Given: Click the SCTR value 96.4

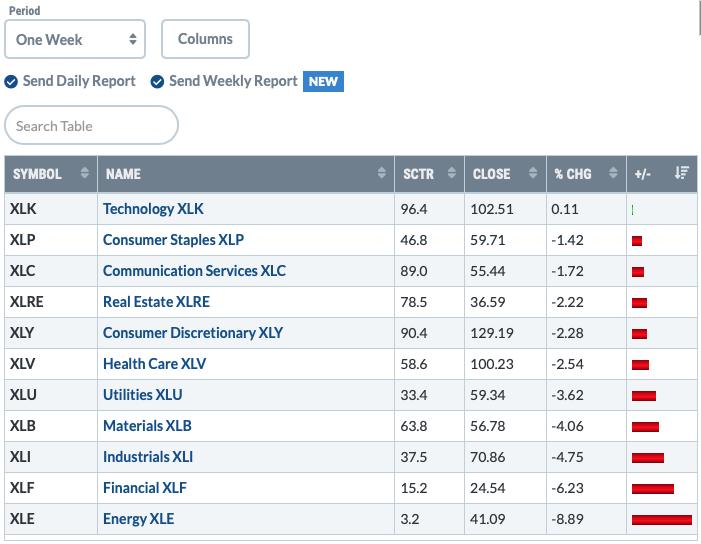Looking at the screenshot, I should 414,209.
